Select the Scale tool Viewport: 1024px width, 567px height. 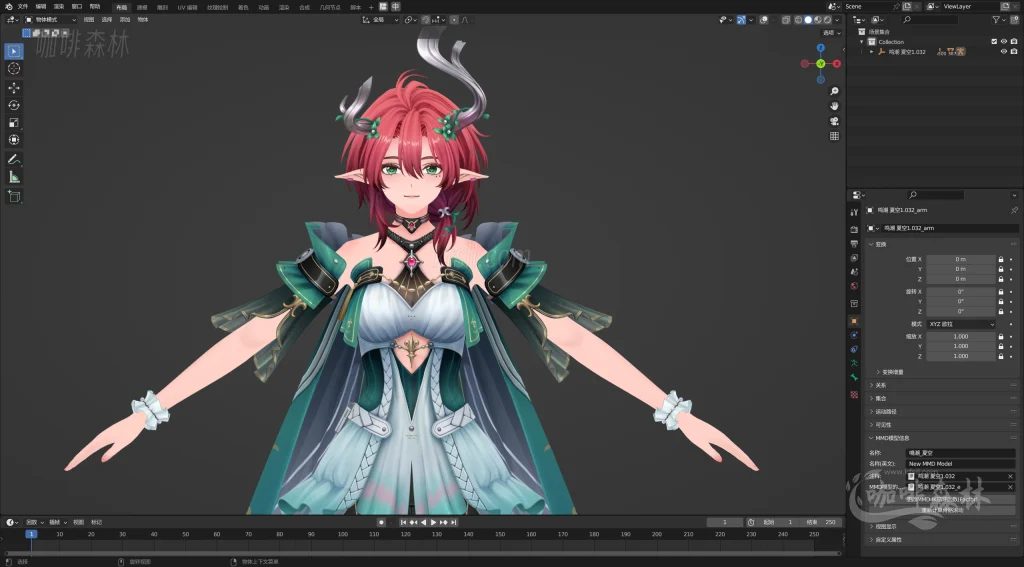pos(14,123)
